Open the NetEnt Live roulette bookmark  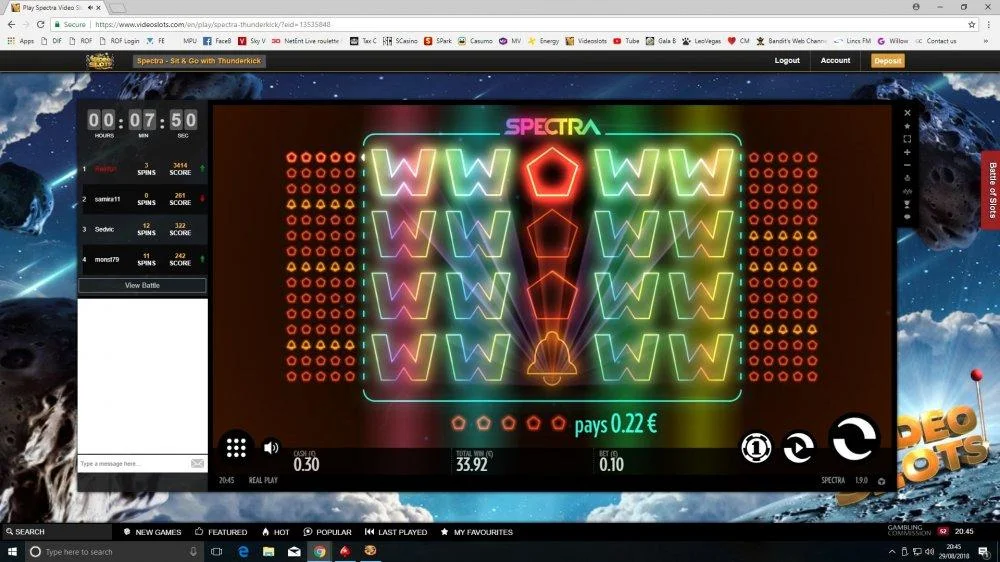click(305, 41)
